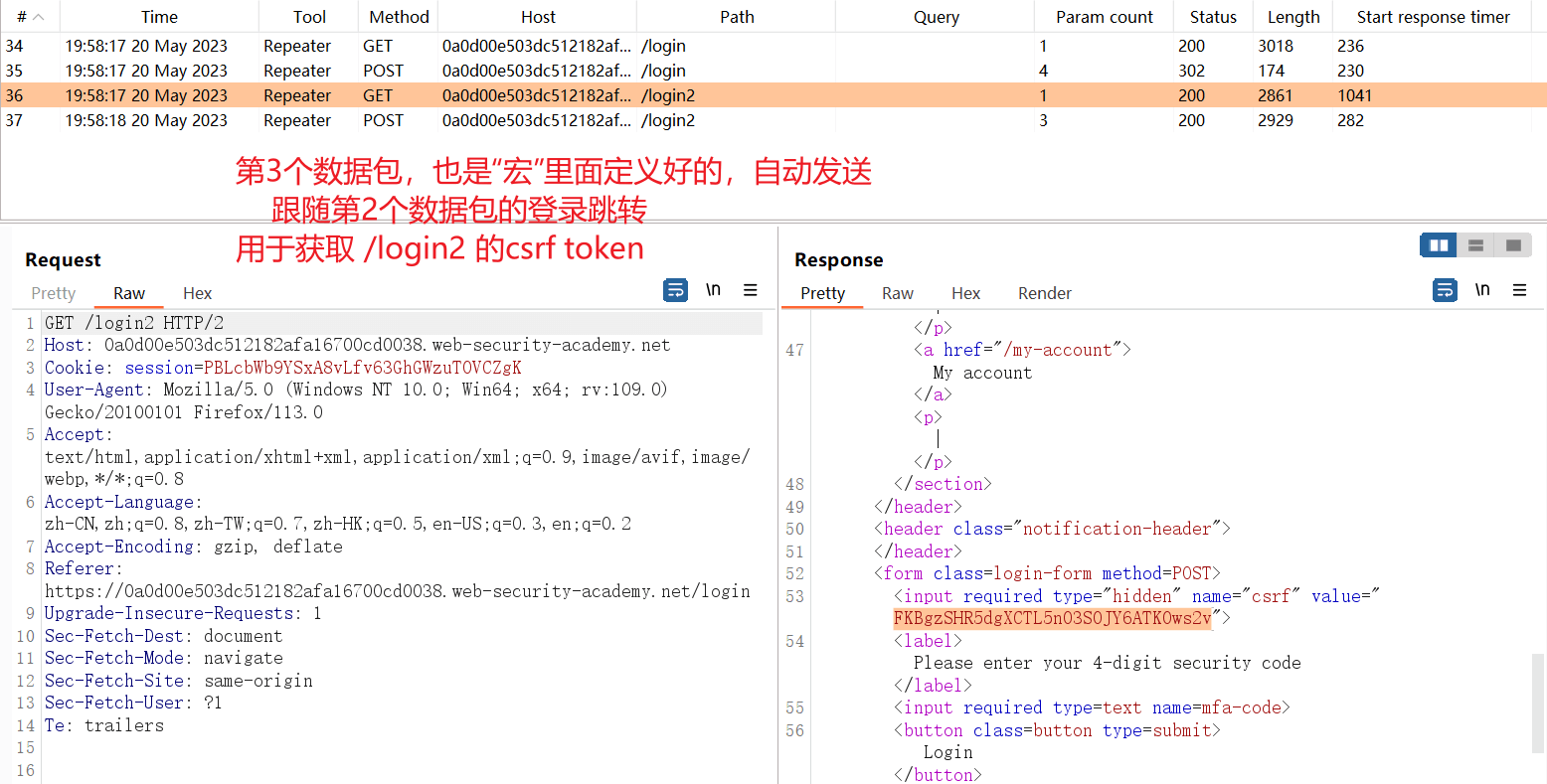Sort history by the Length column
Screen dimensions: 1547x784
(x=1292, y=17)
